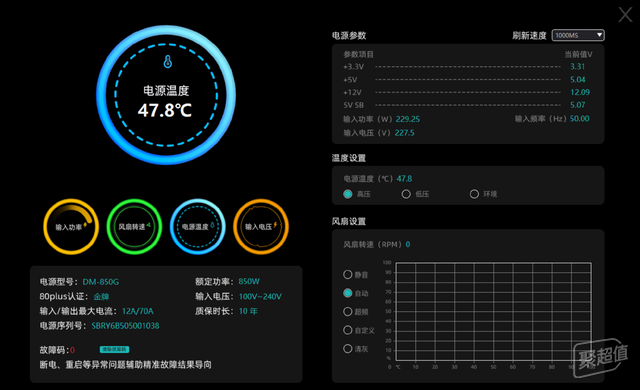
Task: Click the thermometer icon in temperature dial
Action: click(x=167, y=62)
